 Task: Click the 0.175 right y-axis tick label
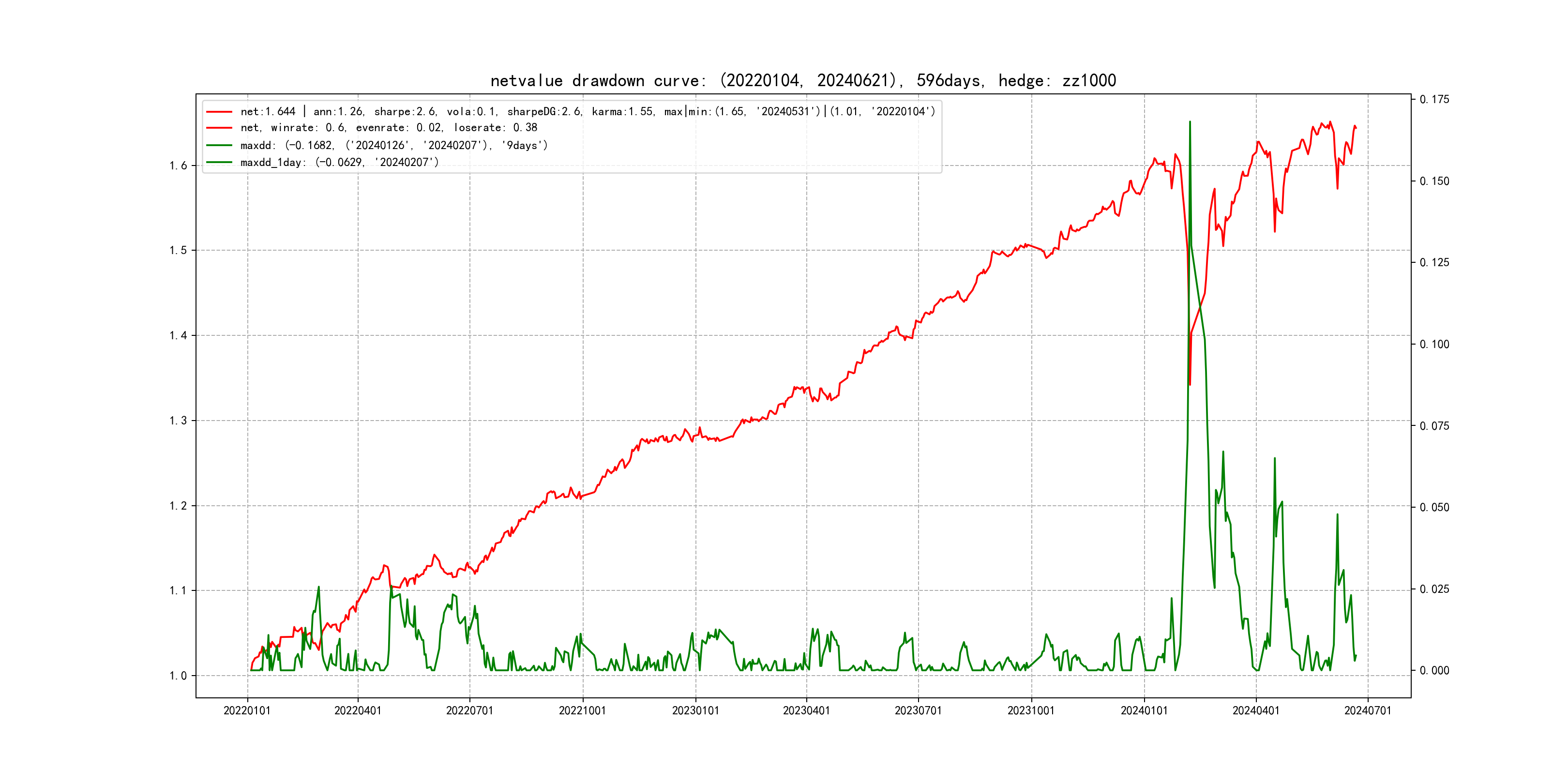[x=1434, y=99]
